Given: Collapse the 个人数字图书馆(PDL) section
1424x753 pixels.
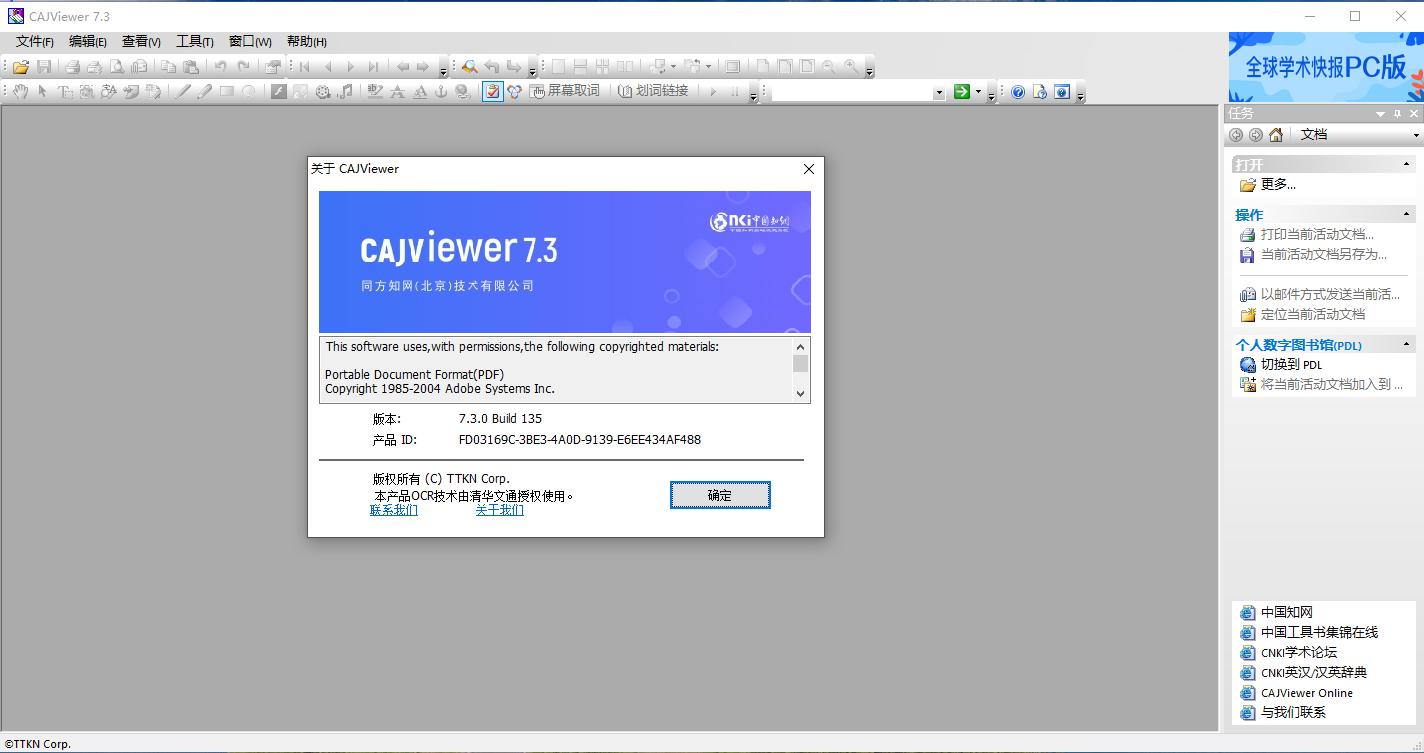Looking at the screenshot, I should [1406, 344].
